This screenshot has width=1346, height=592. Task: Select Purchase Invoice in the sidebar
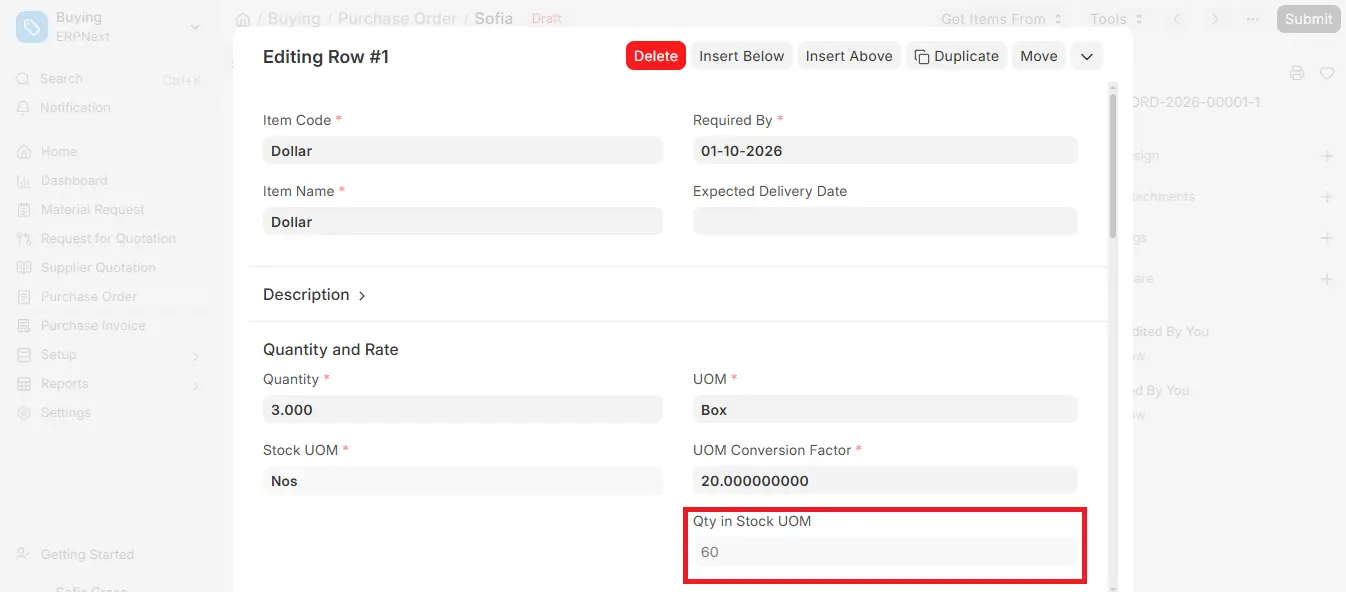(x=93, y=326)
